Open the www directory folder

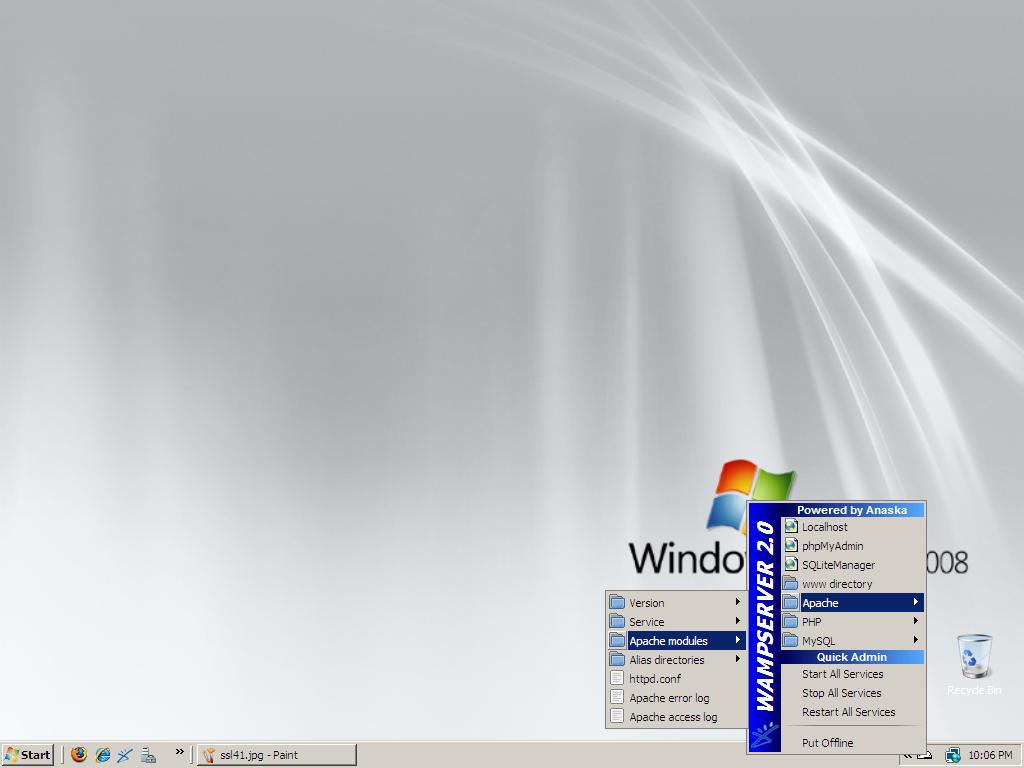(x=836, y=584)
